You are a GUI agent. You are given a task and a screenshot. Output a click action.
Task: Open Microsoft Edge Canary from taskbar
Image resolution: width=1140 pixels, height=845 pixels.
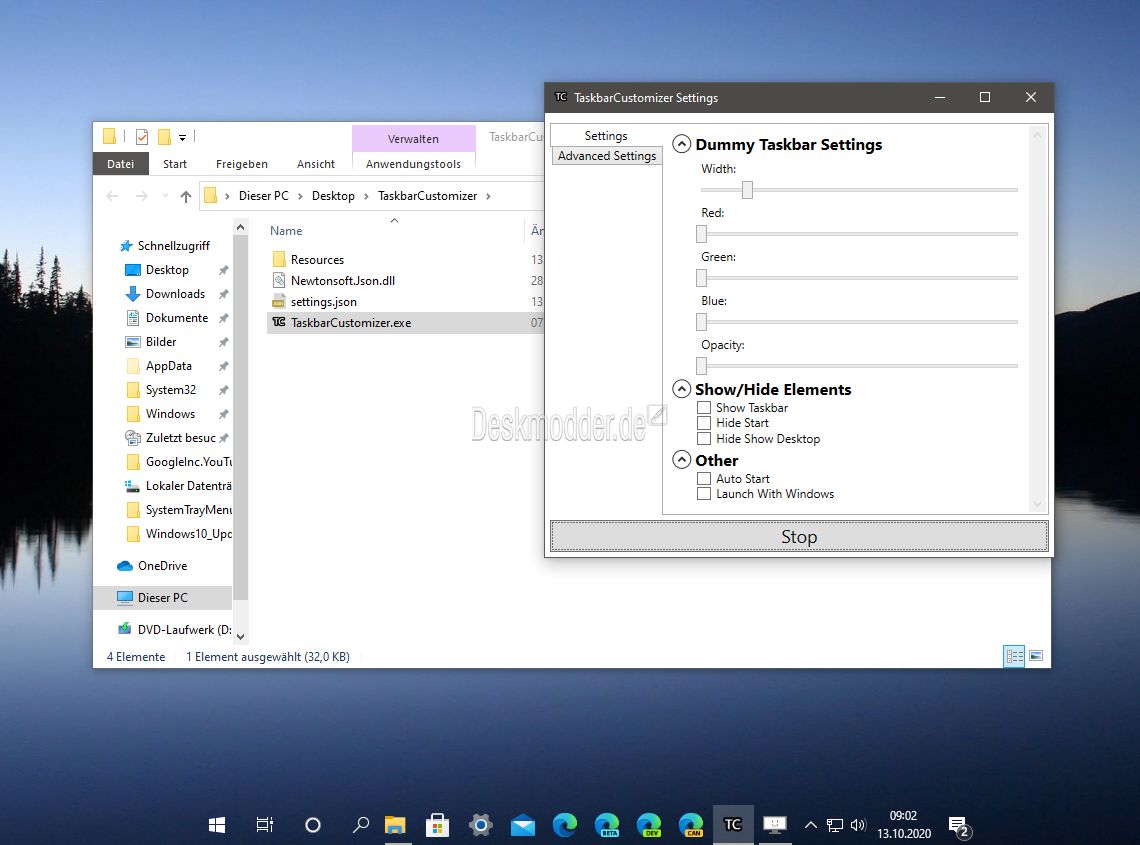pos(691,825)
